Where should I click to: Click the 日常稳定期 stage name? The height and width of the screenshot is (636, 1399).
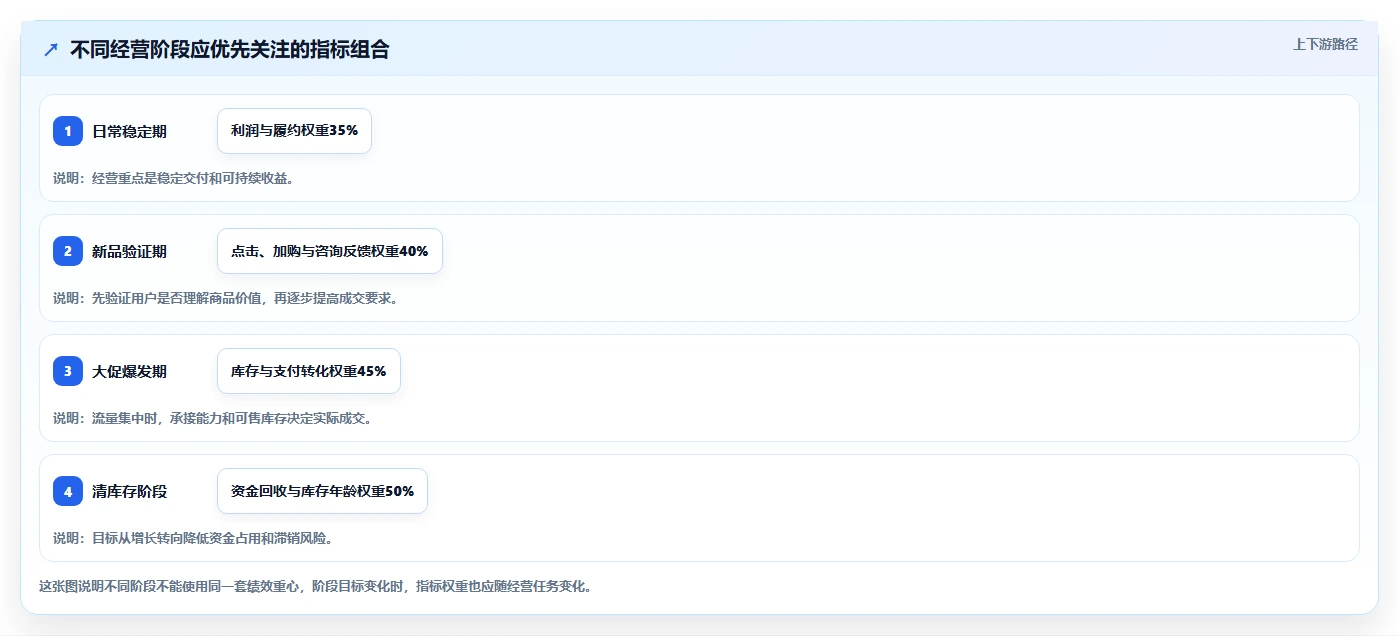tap(129, 131)
